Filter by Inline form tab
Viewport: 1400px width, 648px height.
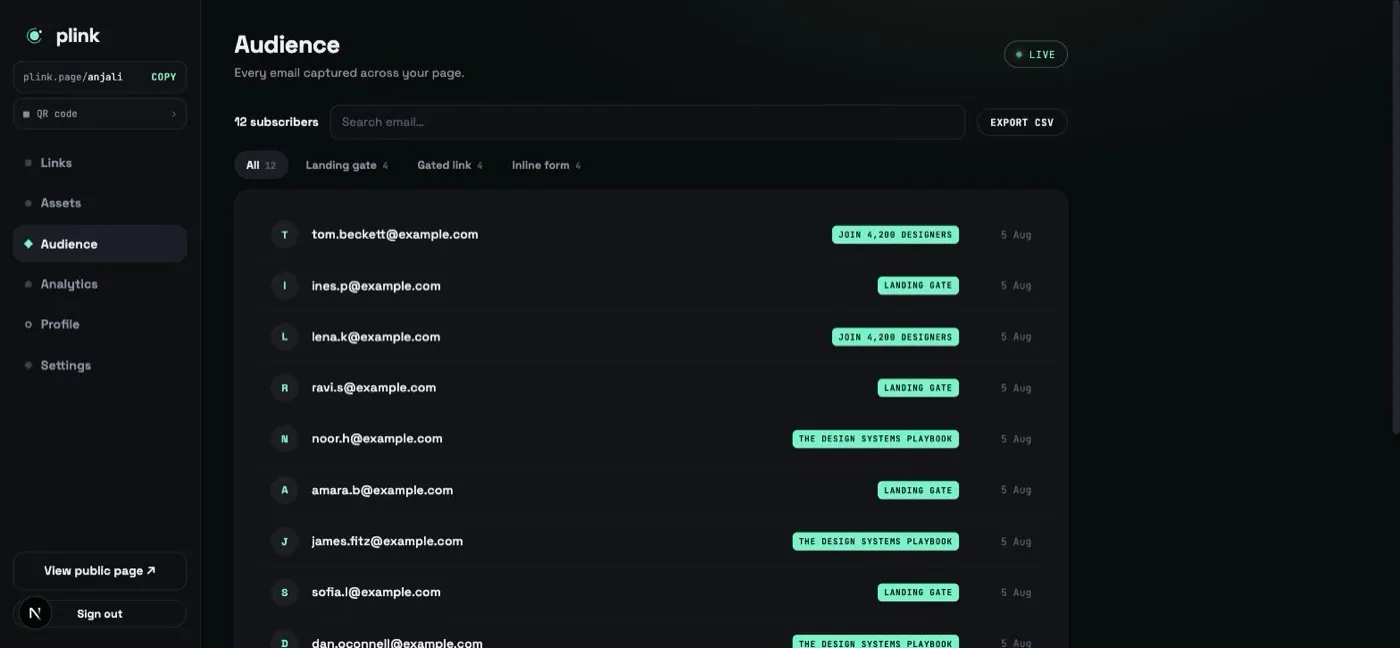pyautogui.click(x=546, y=165)
